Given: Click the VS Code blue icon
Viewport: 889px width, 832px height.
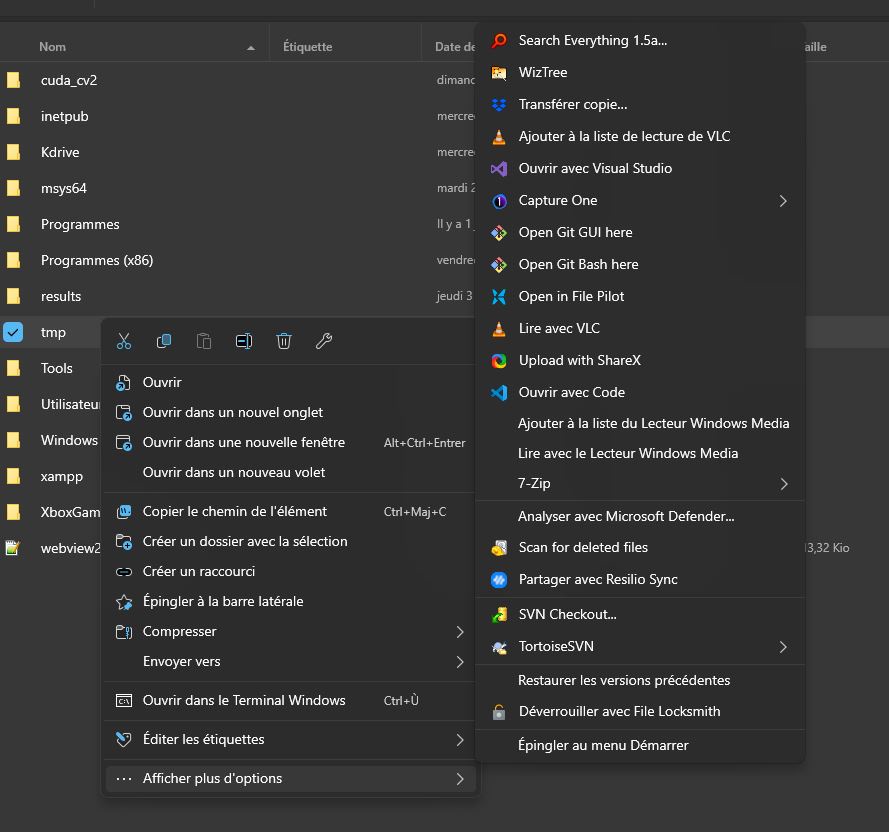Looking at the screenshot, I should click(499, 392).
